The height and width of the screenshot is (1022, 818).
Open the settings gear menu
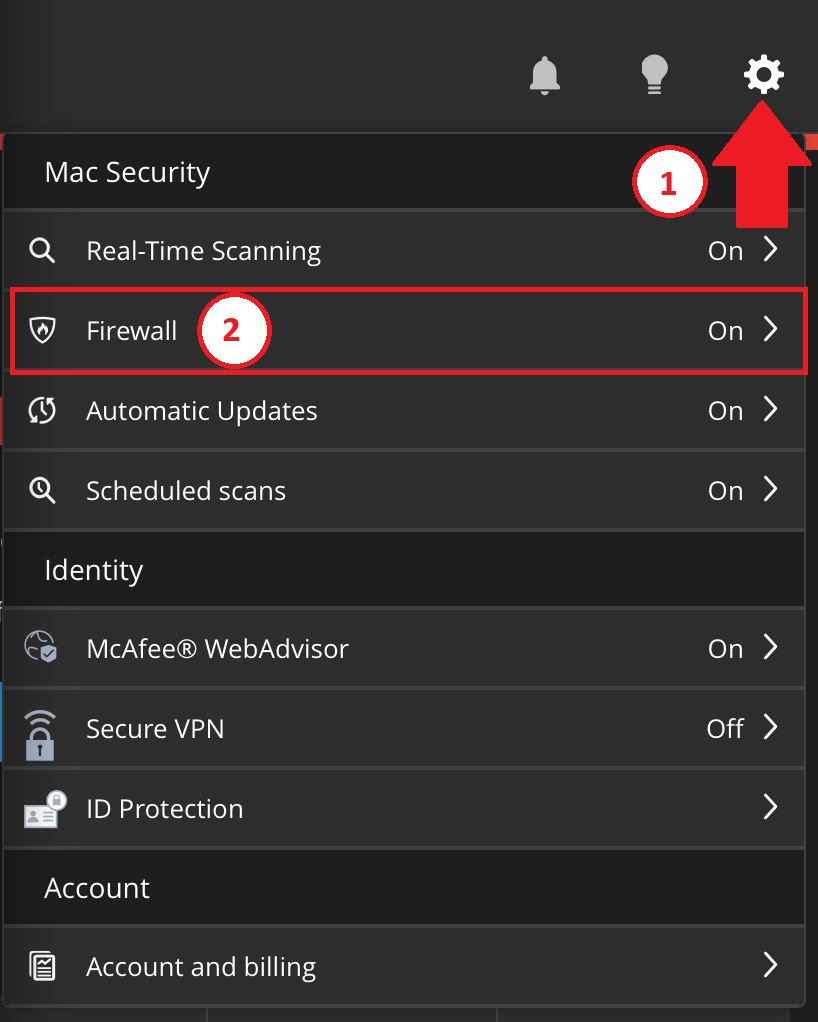pos(764,74)
